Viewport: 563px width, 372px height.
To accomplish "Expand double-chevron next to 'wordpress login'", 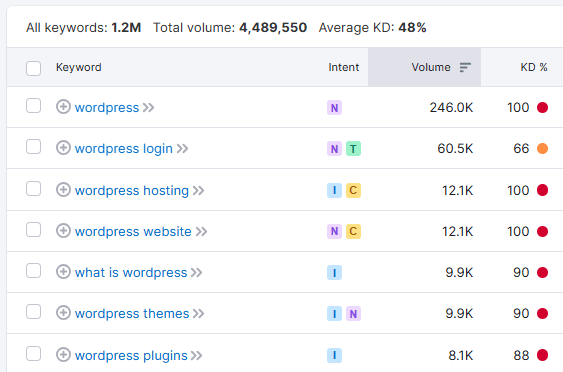I will click(182, 149).
